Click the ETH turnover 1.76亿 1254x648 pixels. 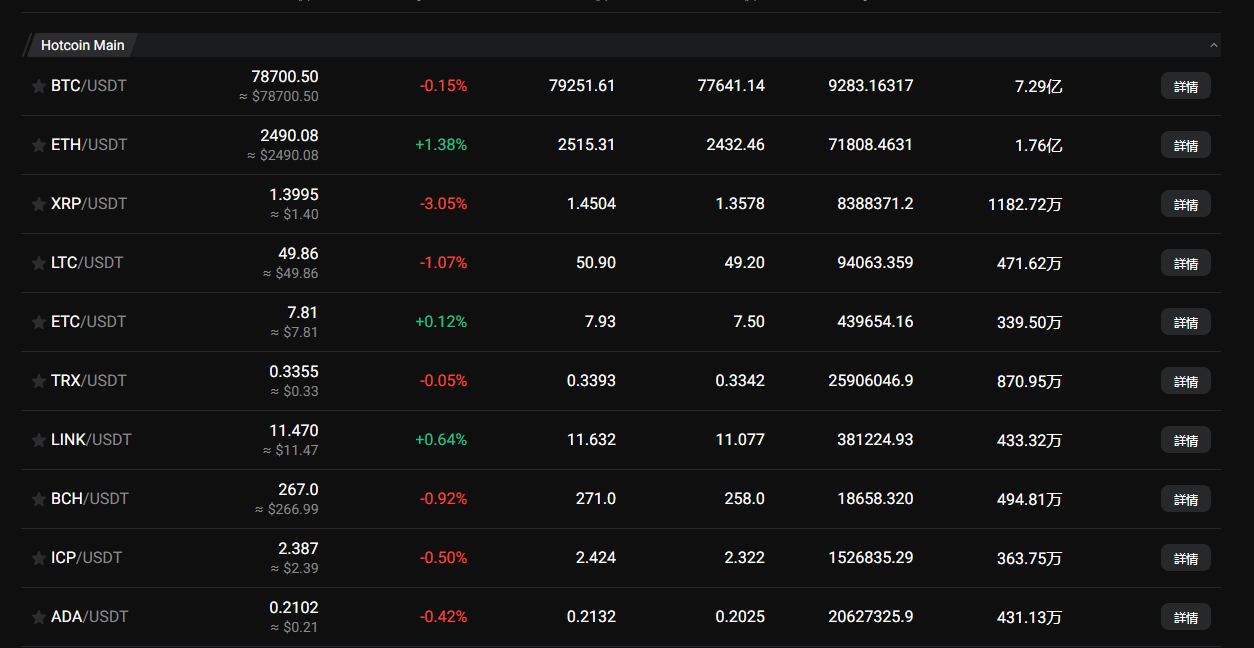tap(1039, 146)
